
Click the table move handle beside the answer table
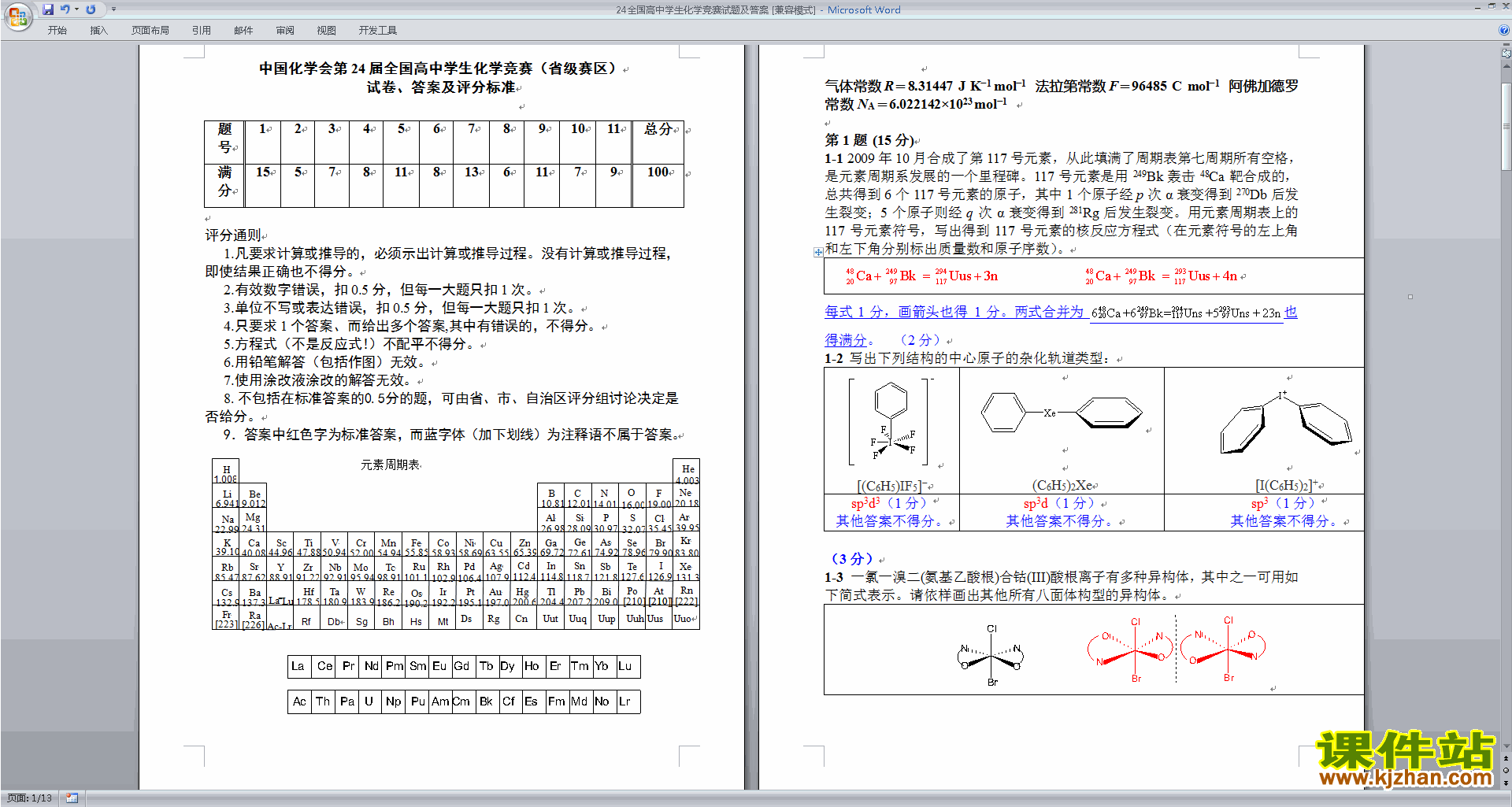[818, 253]
